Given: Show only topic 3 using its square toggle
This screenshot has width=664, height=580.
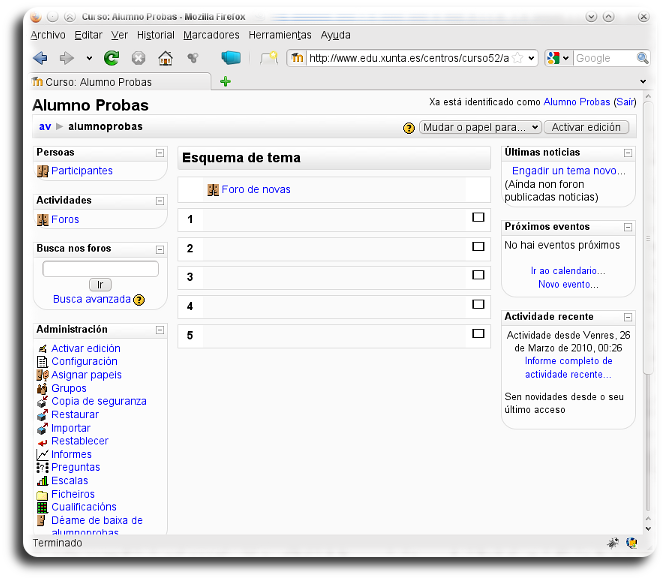Looking at the screenshot, I should tap(478, 275).
